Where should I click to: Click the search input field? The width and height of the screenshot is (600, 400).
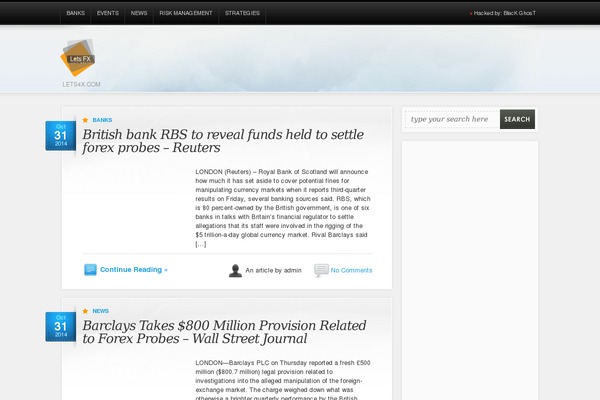tap(452, 119)
